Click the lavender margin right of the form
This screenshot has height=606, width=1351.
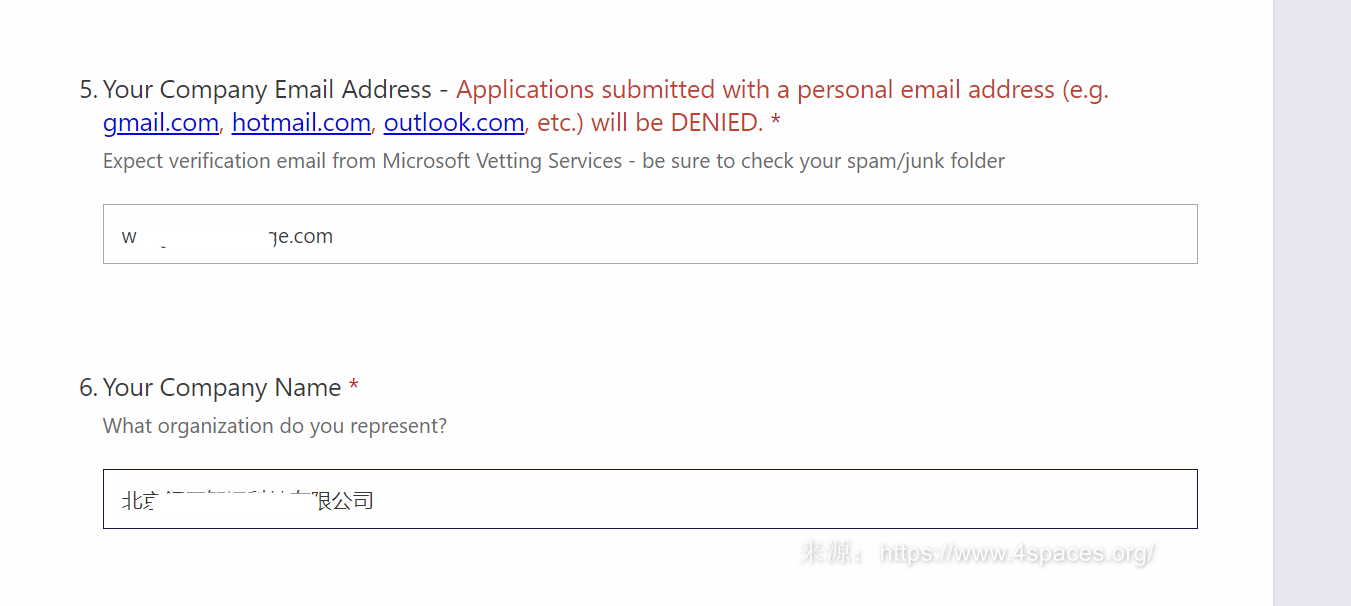[x=1311, y=300]
